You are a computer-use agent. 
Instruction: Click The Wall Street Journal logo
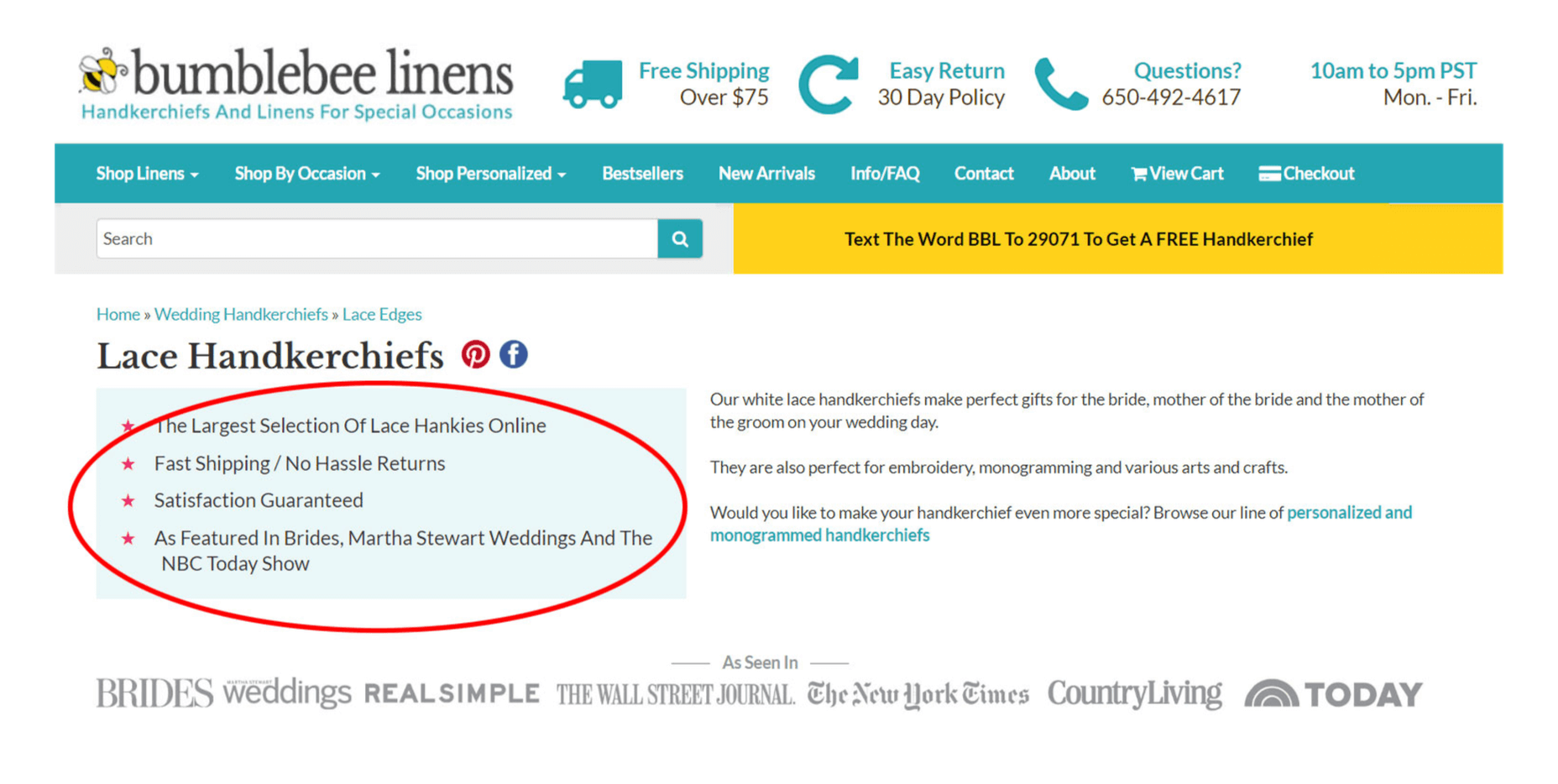click(x=675, y=695)
